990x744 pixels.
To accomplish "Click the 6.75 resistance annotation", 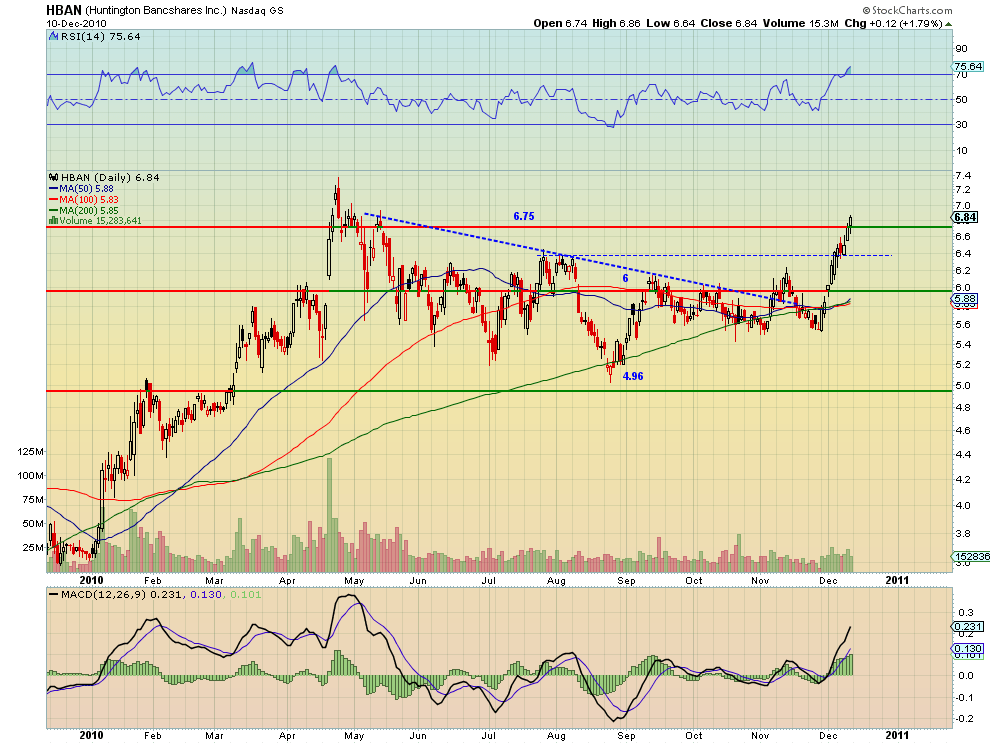I will pos(523,216).
